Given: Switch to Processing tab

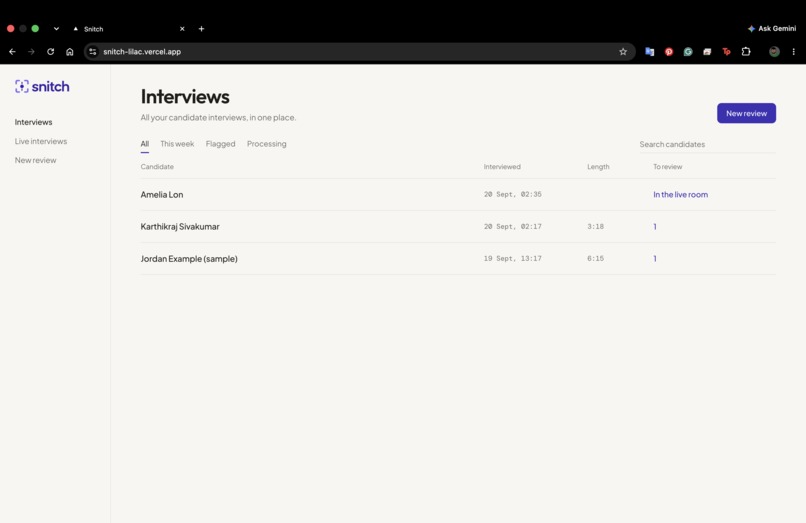Looking at the screenshot, I should pyautogui.click(x=266, y=144).
